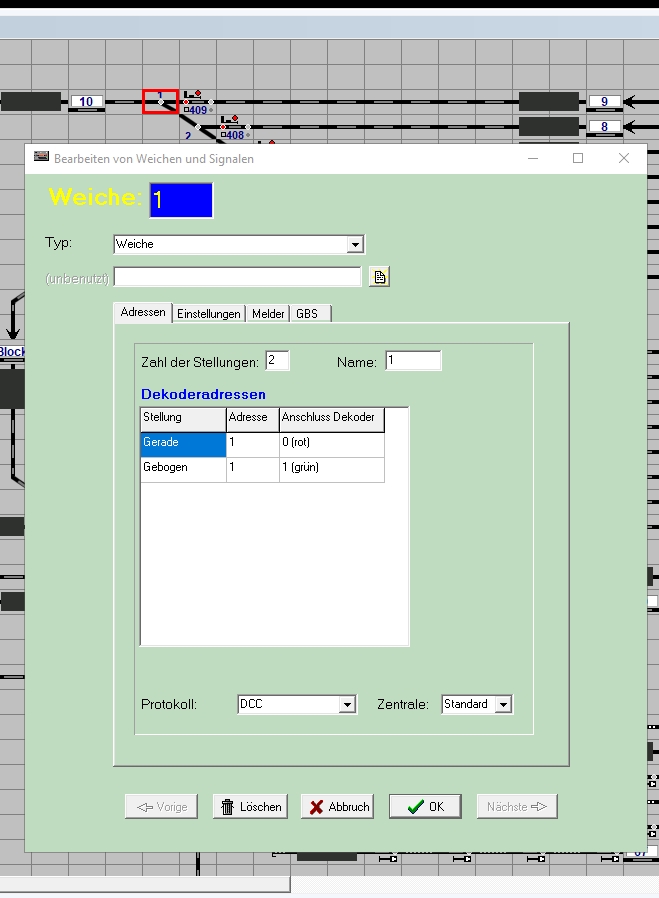Select track block labeled 8
The image size is (659, 898).
click(x=604, y=127)
